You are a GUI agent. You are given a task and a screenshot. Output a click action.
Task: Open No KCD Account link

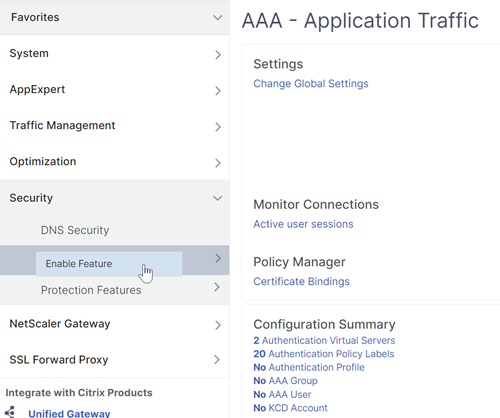click(291, 408)
